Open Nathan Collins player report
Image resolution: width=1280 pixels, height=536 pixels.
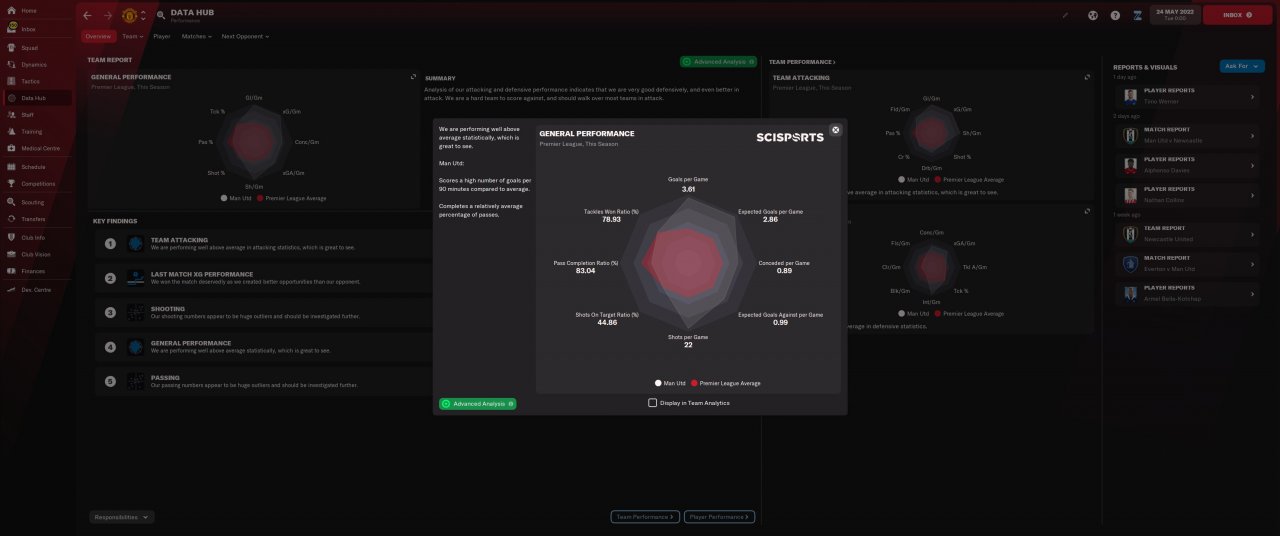(x=1189, y=194)
